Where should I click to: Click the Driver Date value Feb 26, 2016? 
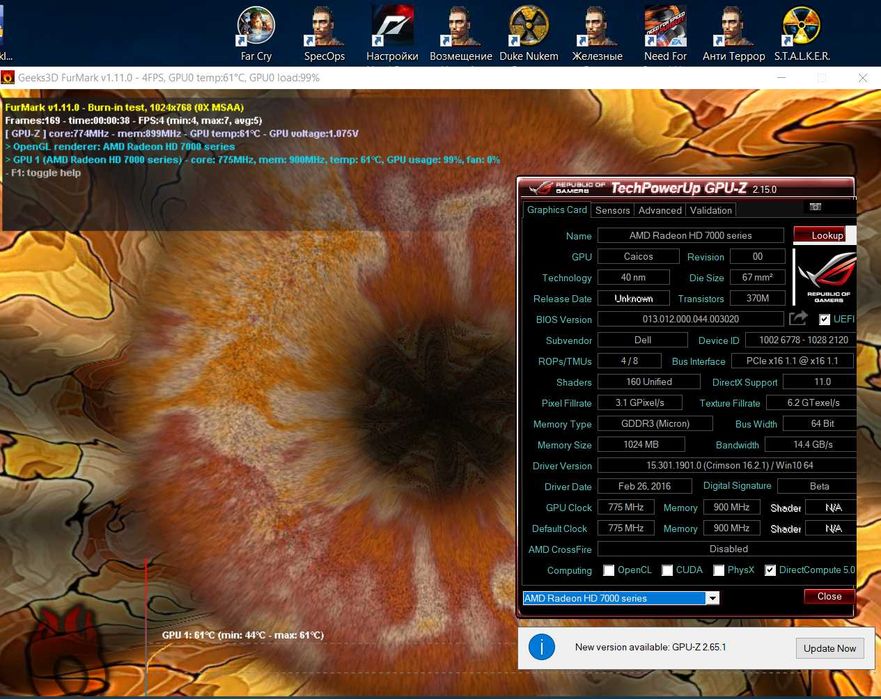[644, 486]
